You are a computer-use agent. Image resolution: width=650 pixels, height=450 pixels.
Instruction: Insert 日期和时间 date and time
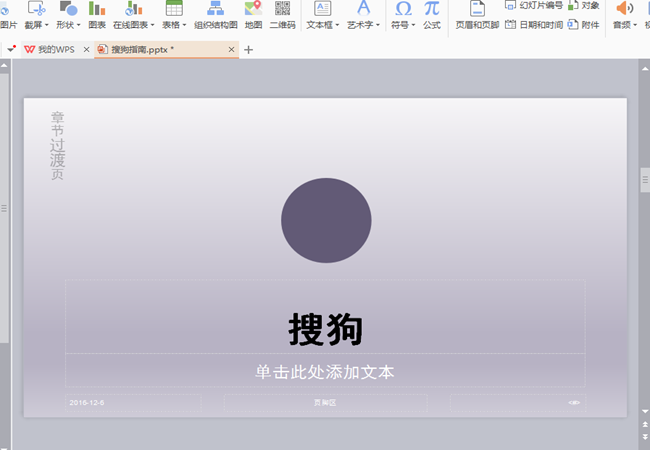(x=534, y=25)
